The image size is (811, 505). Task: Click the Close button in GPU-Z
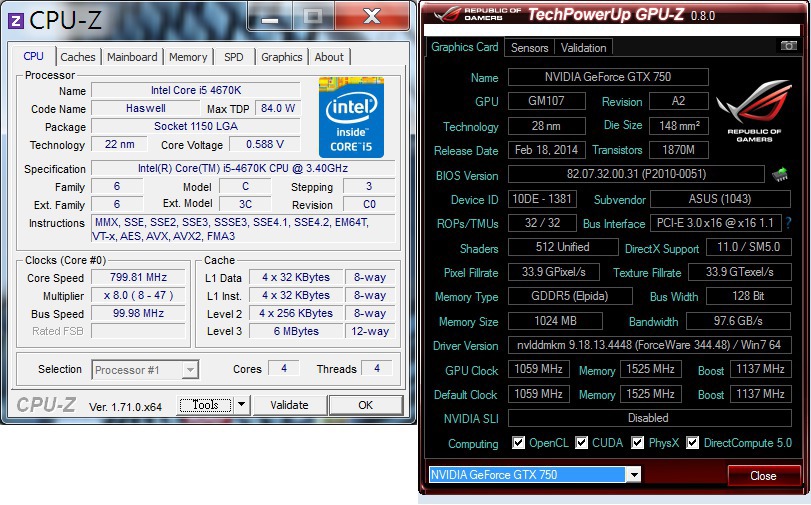point(763,476)
